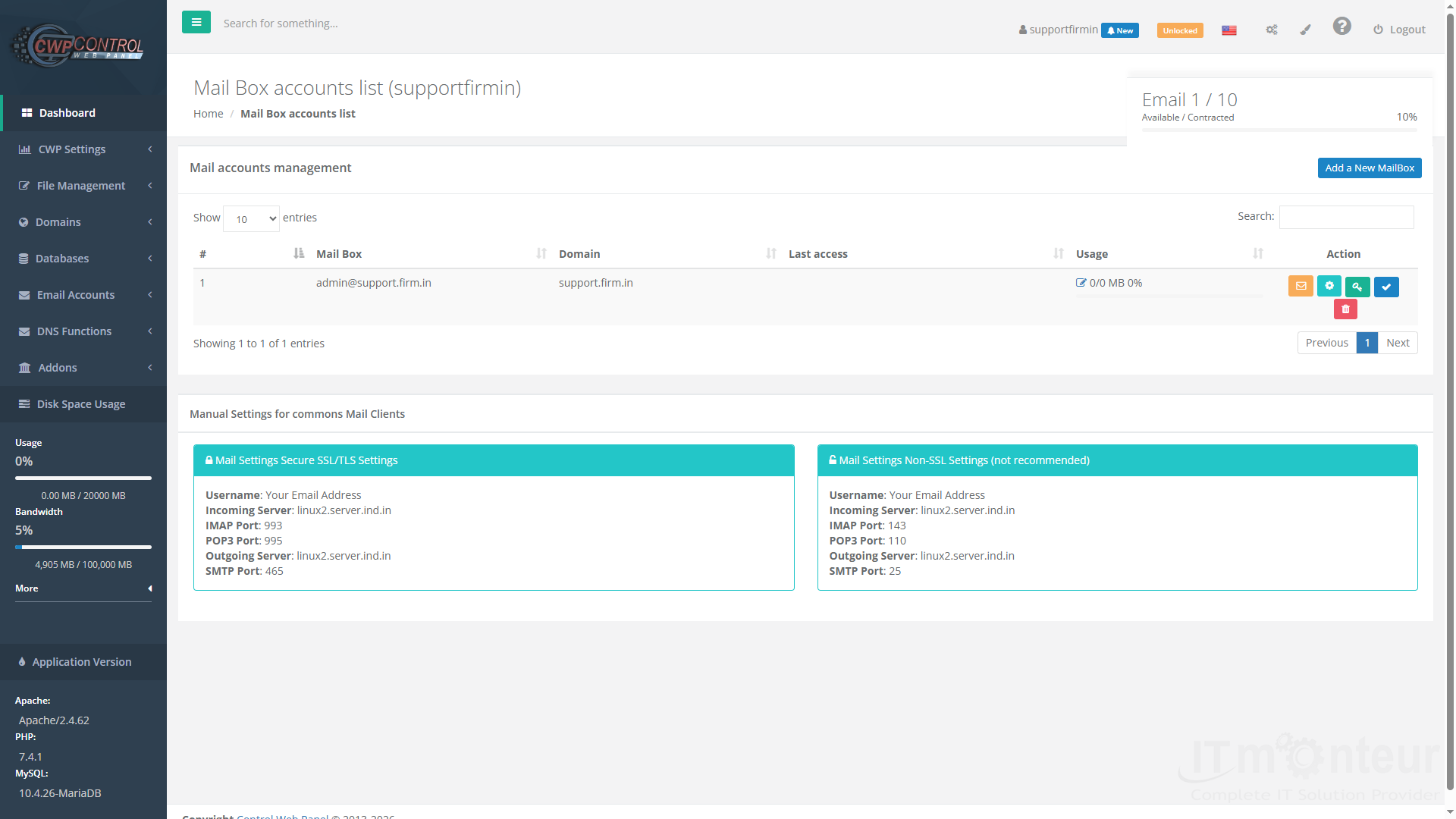The height and width of the screenshot is (819, 1456).
Task: Expand the More usage section
Action: click(x=83, y=588)
